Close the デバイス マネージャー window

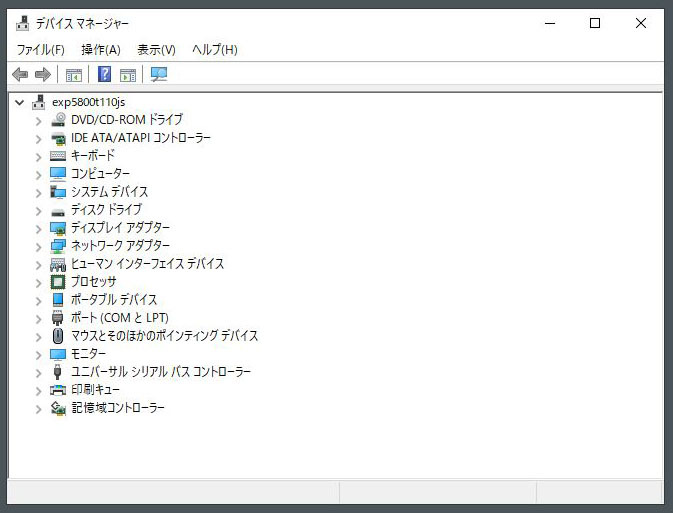click(x=640, y=23)
